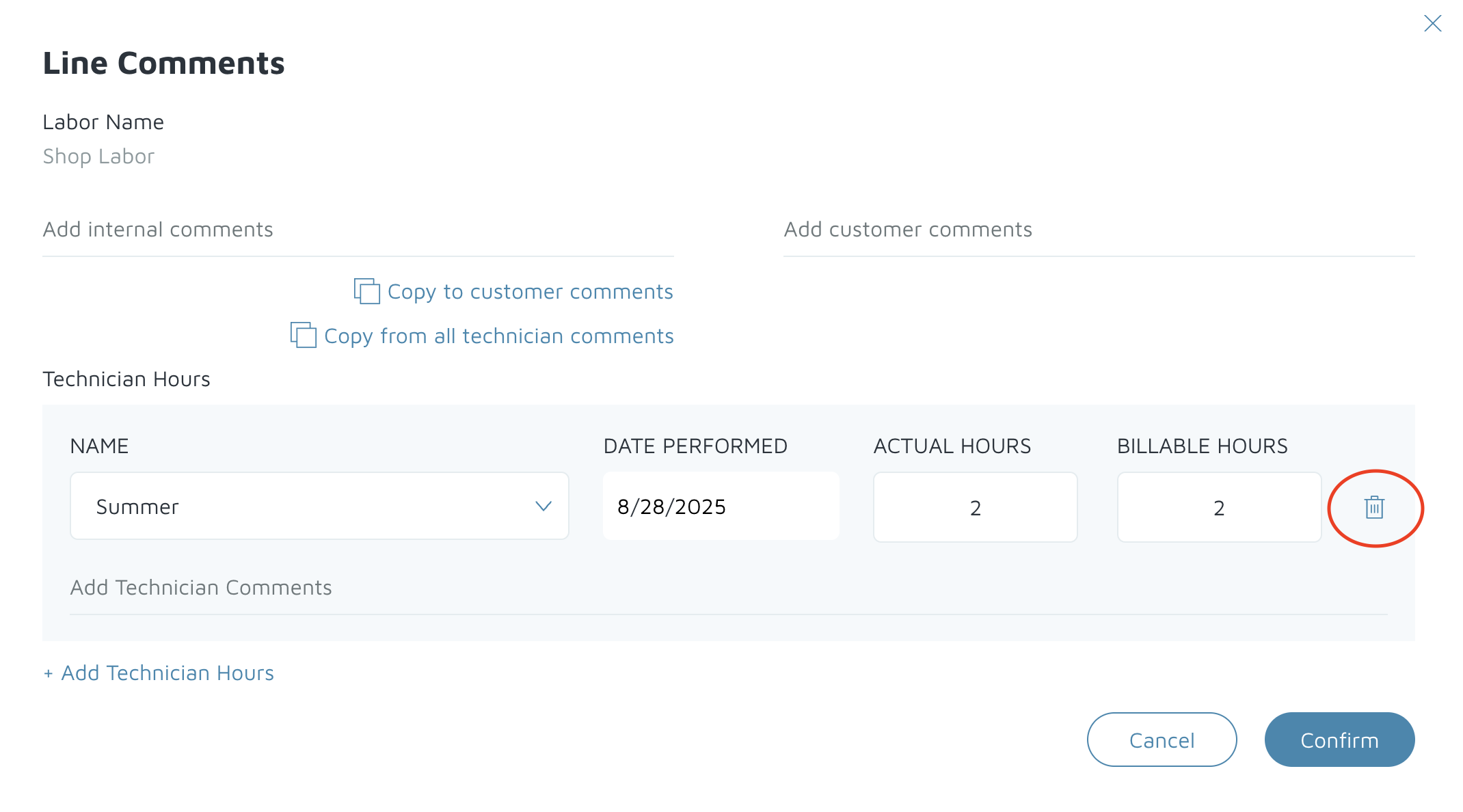Click the Add Technician Hours link
The width and height of the screenshot is (1463, 812).
point(167,673)
